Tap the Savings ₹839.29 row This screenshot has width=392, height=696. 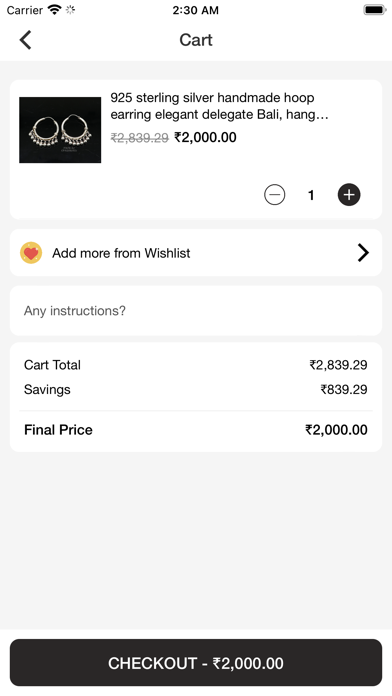click(x=196, y=390)
